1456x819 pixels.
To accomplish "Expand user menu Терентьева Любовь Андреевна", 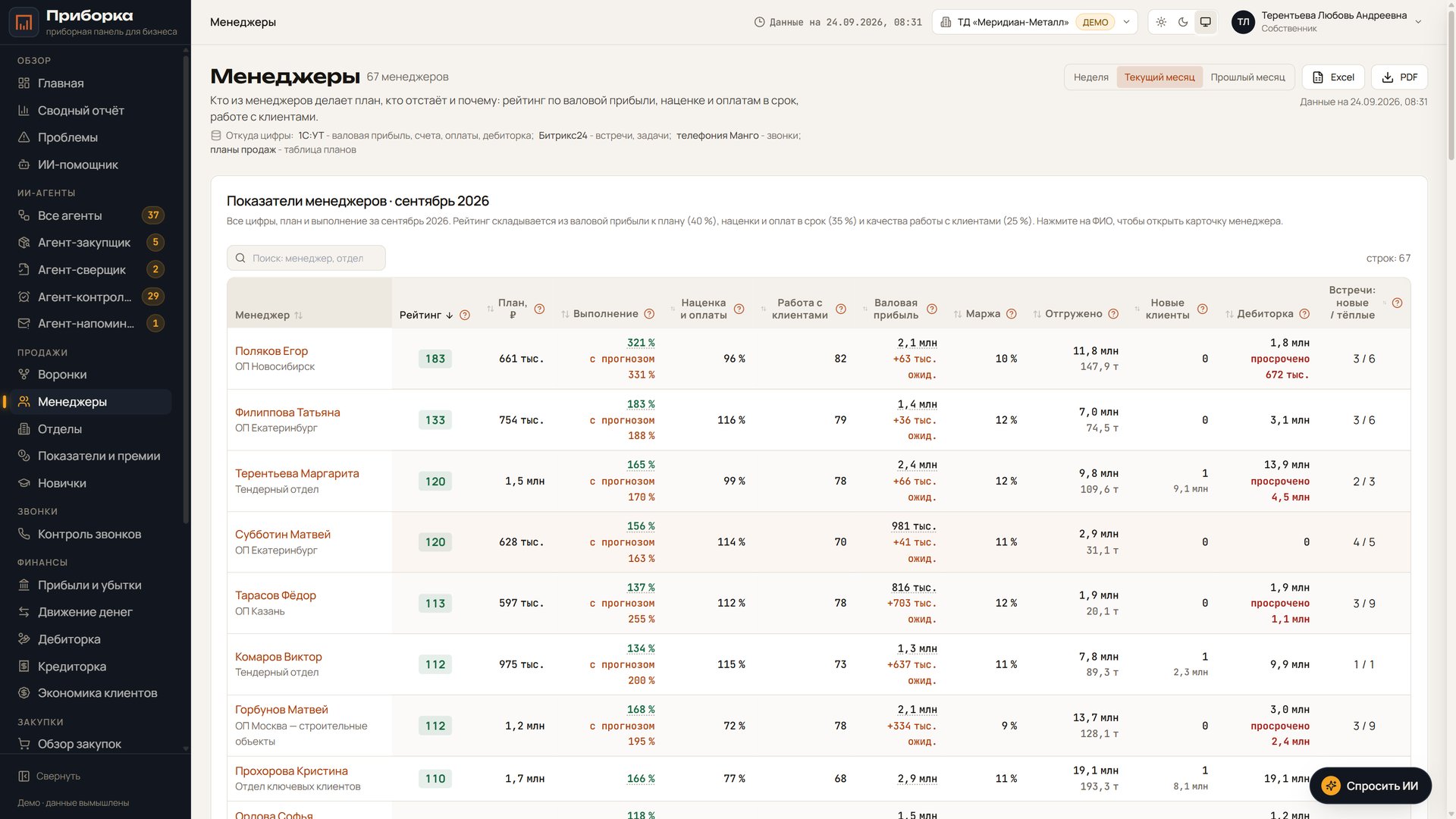I will (1327, 22).
